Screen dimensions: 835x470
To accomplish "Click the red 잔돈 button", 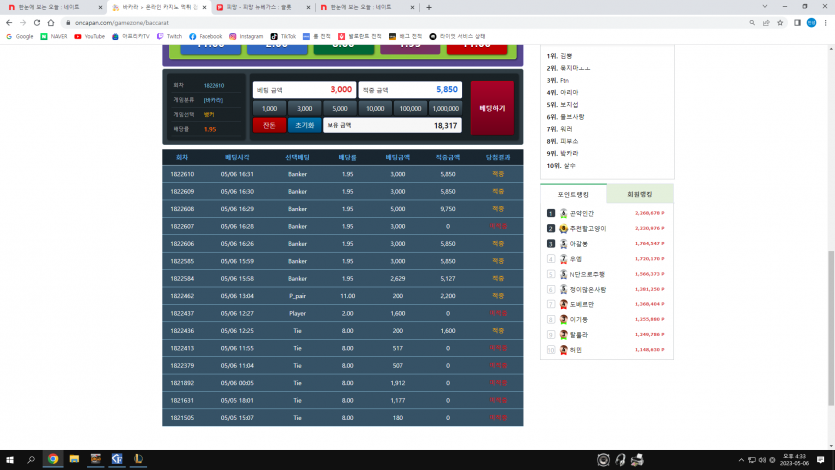I will [x=269, y=126].
